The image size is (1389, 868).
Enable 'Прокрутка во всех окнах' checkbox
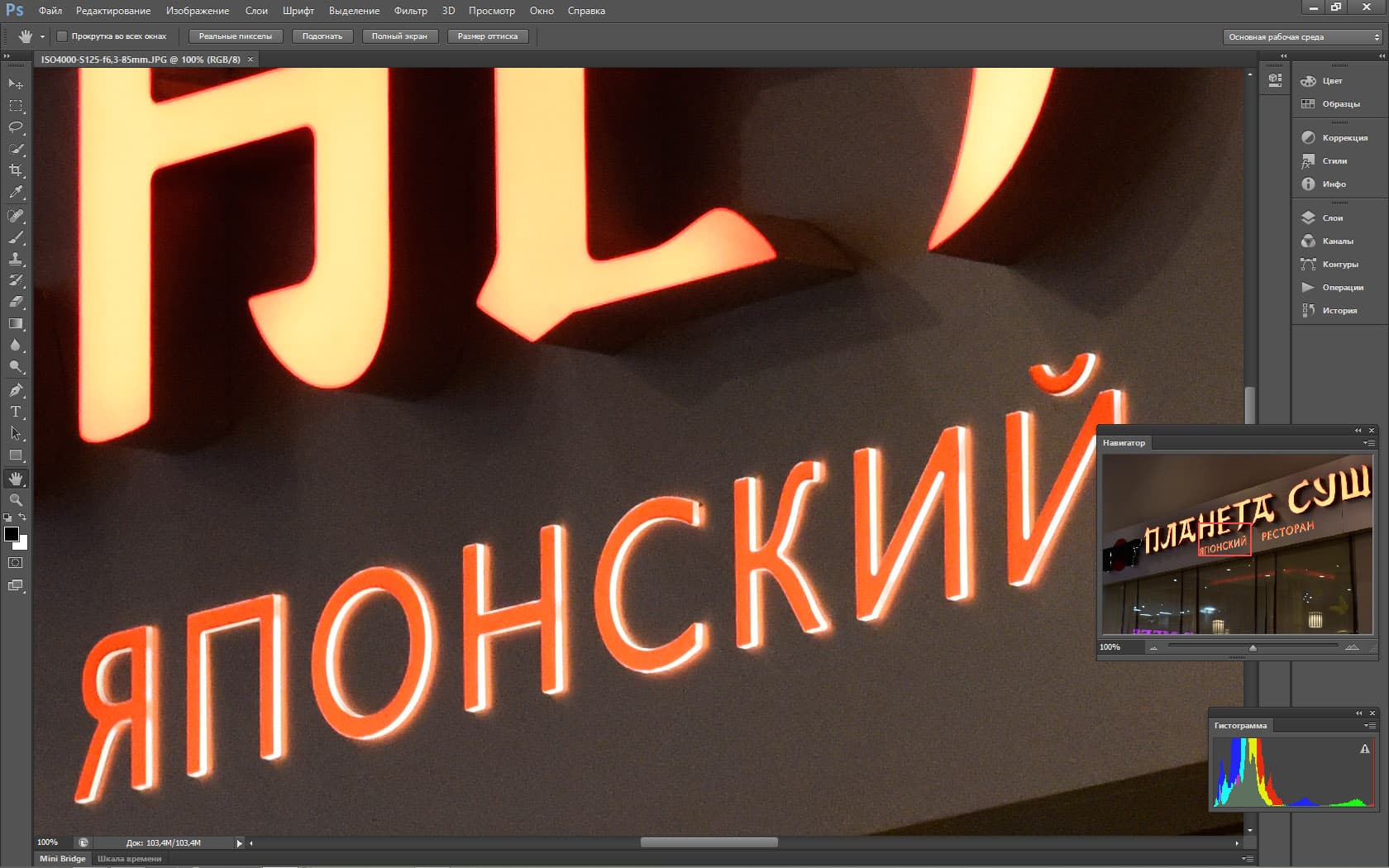61,36
